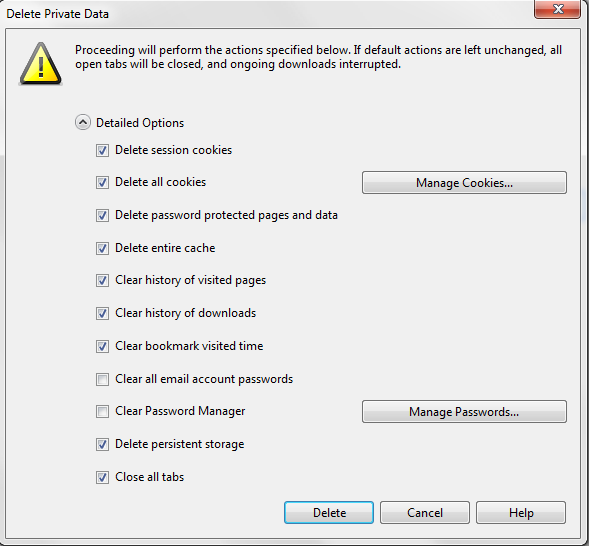Click the yellow warning triangle icon
Viewport: 589px width, 546px height.
coord(41,64)
